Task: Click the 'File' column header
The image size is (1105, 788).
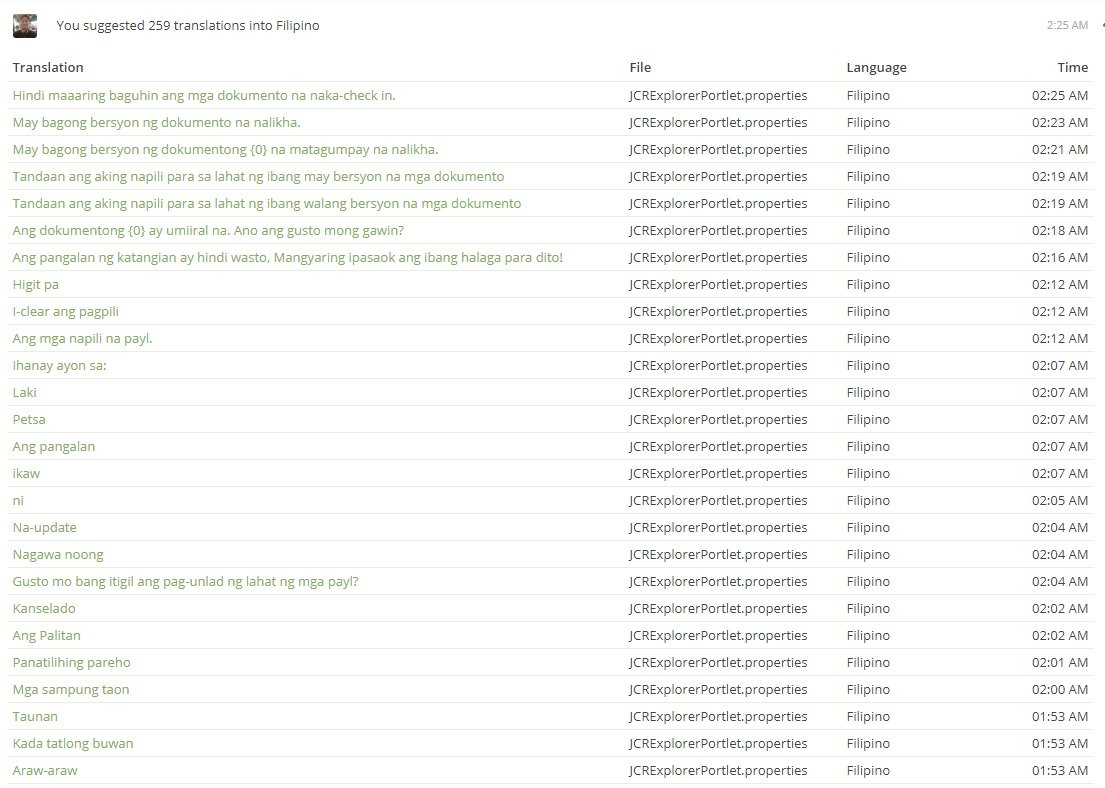Action: [x=640, y=68]
